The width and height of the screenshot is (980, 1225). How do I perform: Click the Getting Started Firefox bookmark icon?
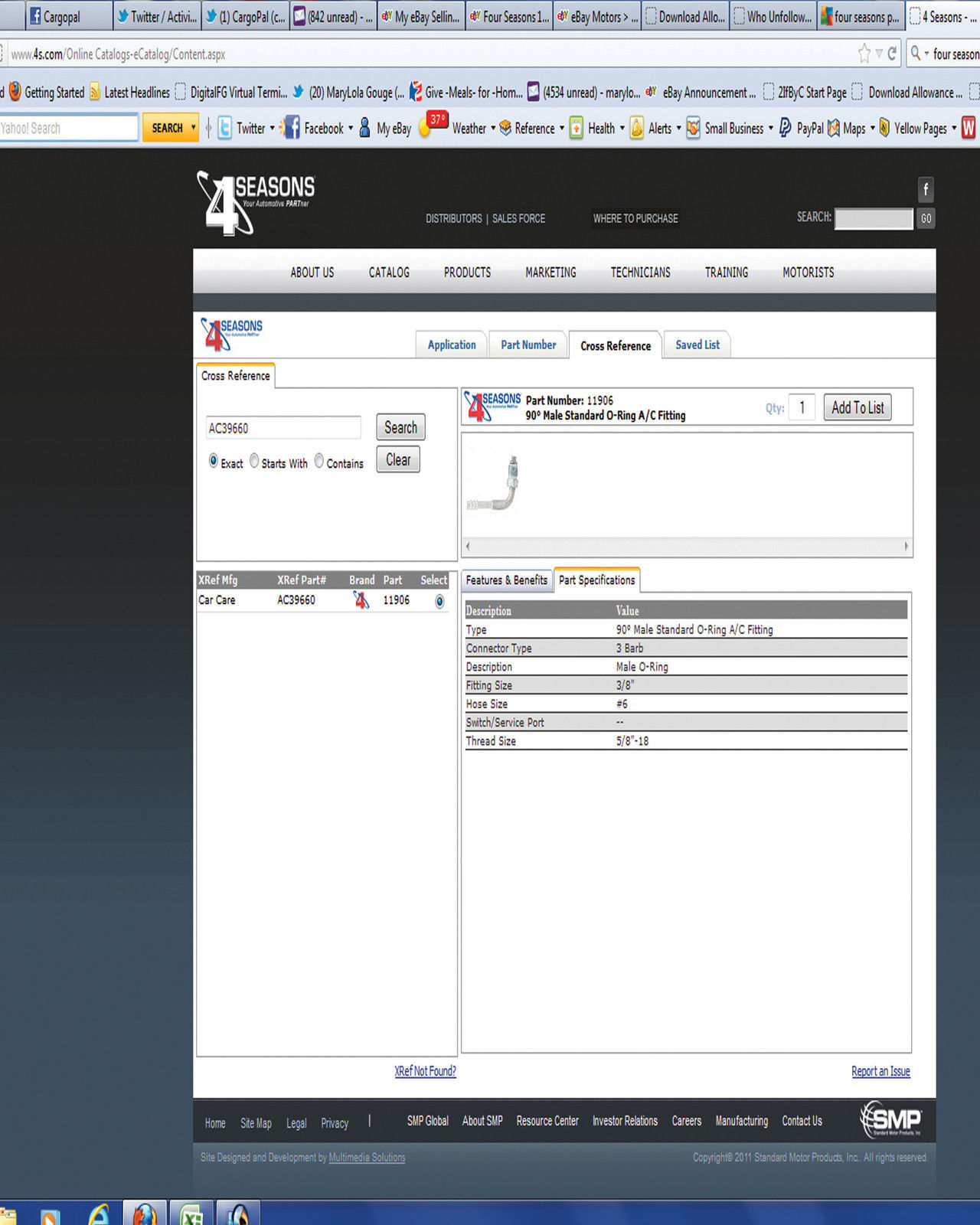(15, 92)
